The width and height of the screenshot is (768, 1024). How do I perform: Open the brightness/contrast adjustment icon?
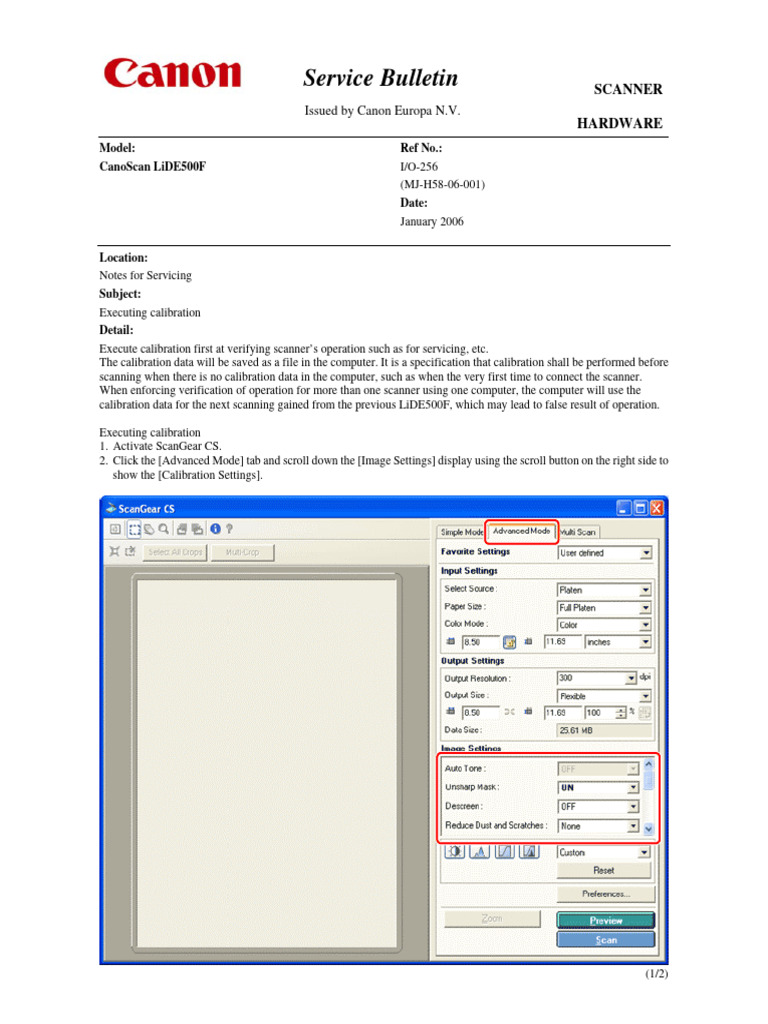pyautogui.click(x=455, y=852)
